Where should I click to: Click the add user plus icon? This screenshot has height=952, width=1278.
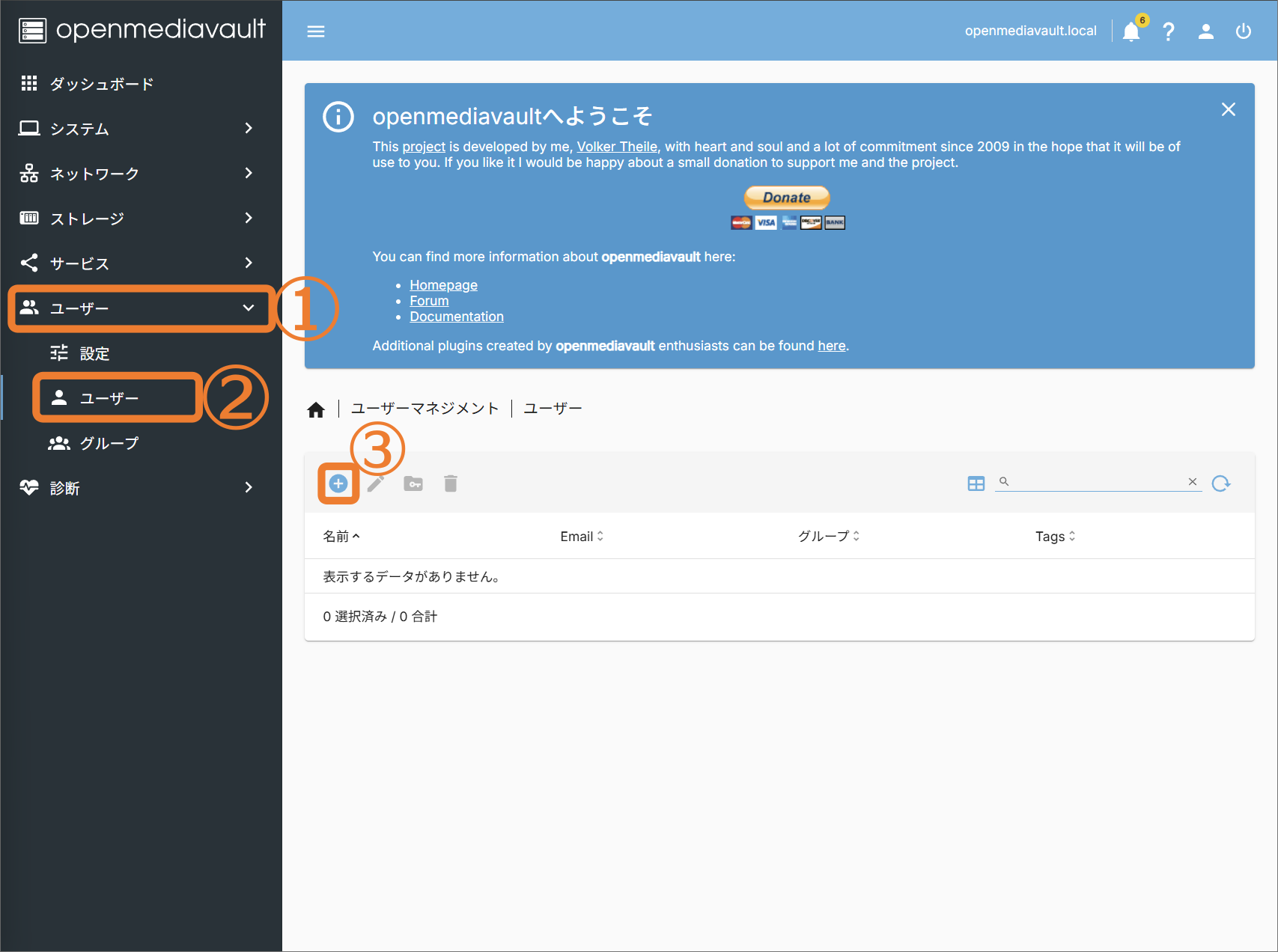[338, 483]
